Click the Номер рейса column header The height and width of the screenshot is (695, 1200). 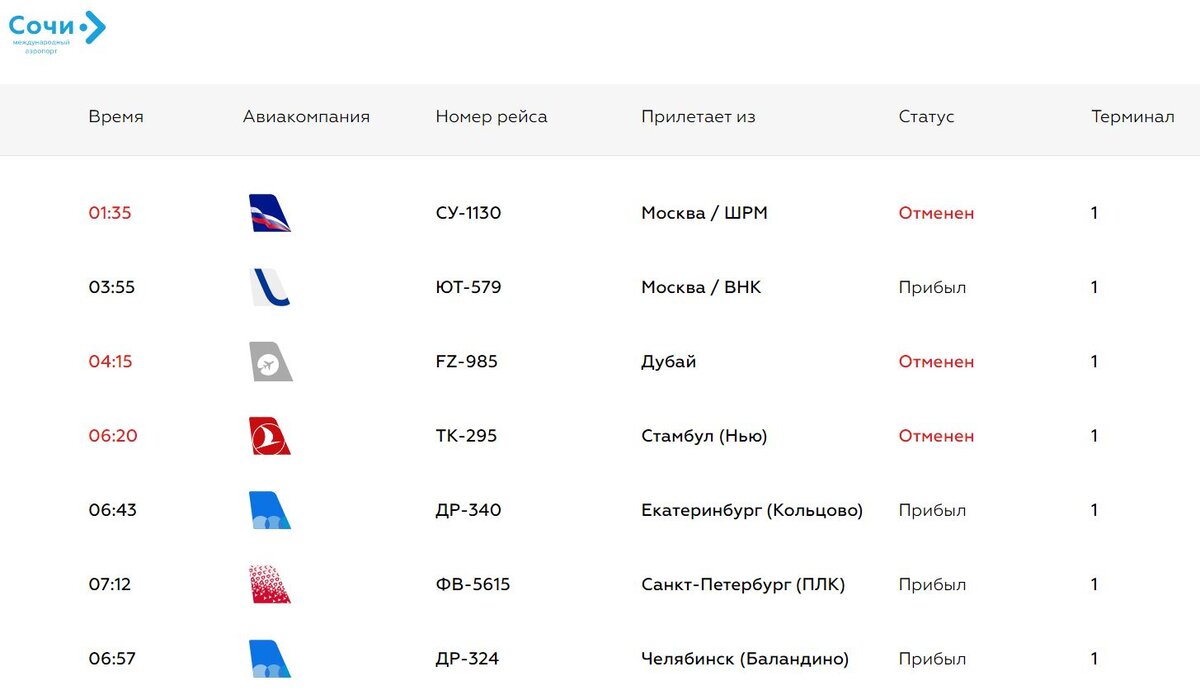click(491, 117)
